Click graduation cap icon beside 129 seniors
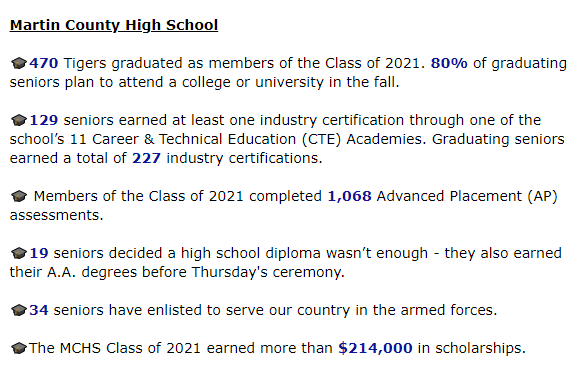 click(x=19, y=120)
